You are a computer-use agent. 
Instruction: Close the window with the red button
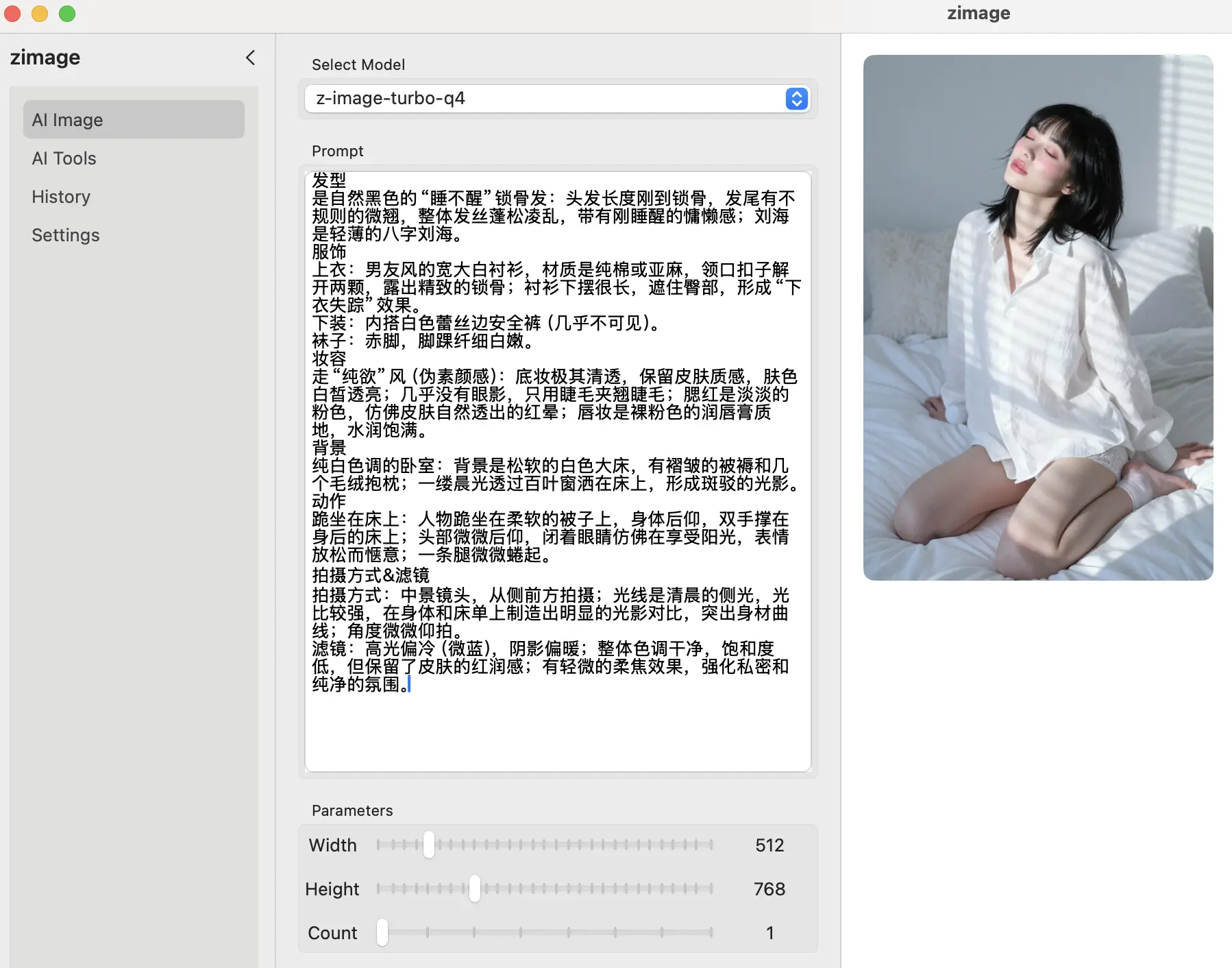(x=12, y=14)
